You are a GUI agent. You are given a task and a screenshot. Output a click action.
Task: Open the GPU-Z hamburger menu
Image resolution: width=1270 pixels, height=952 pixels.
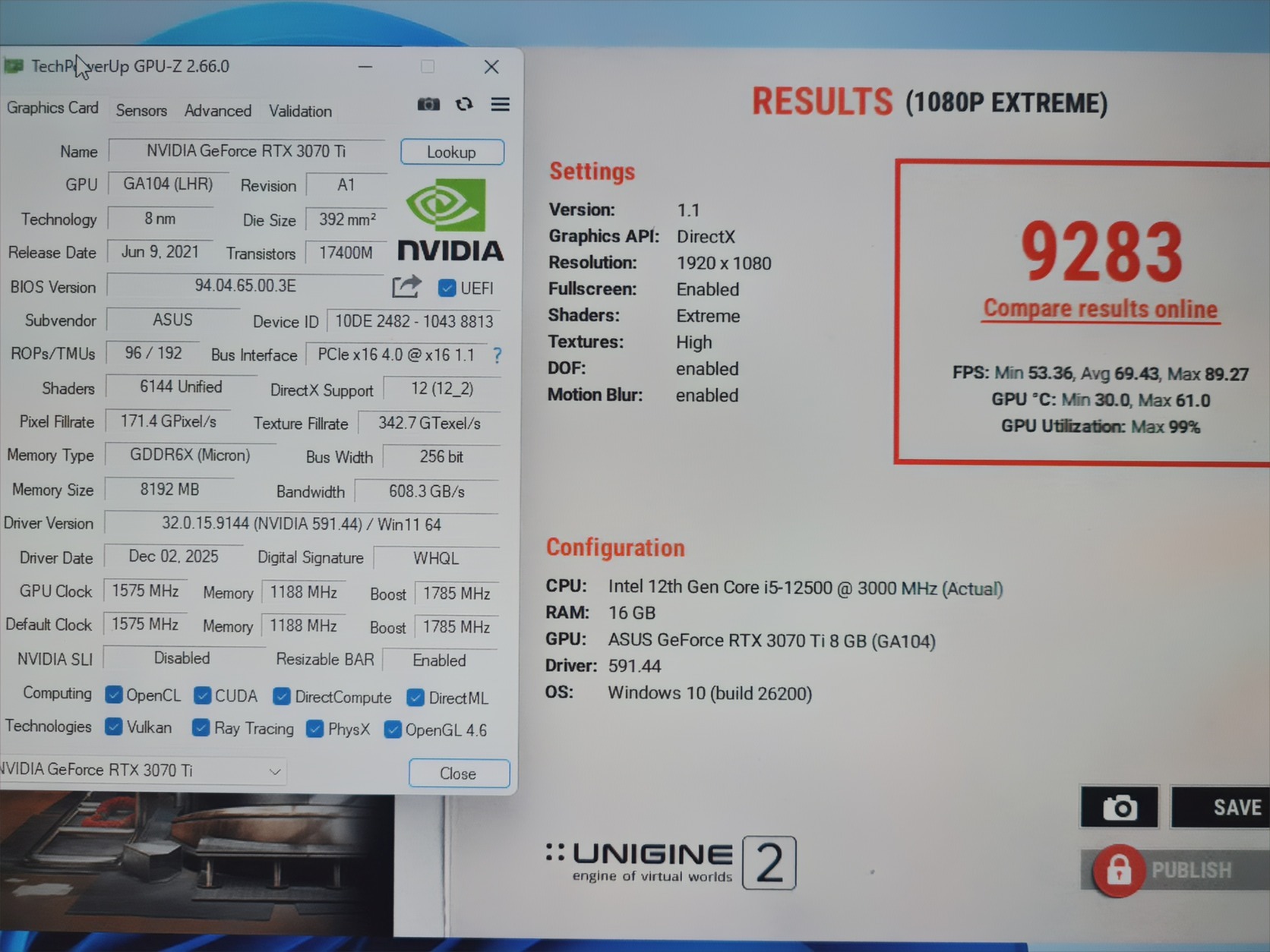(x=500, y=105)
